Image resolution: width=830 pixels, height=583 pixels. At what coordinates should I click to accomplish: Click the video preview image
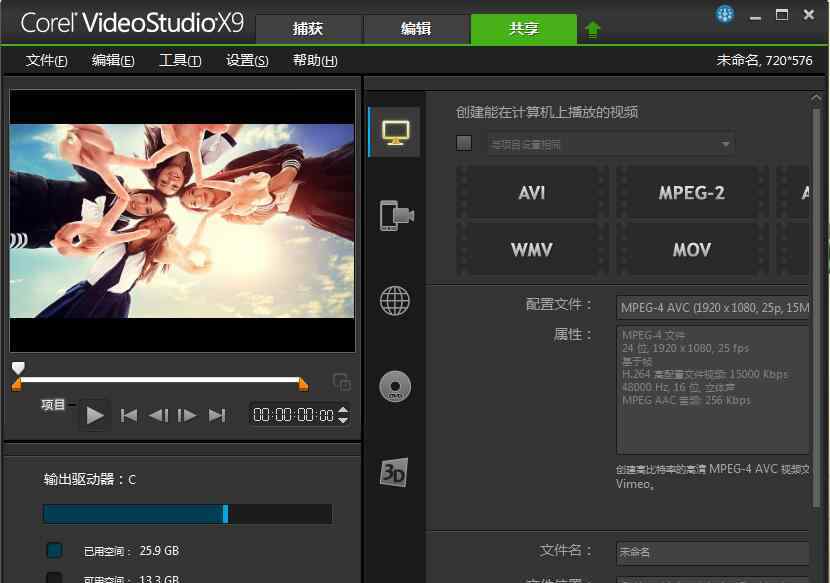click(x=182, y=221)
